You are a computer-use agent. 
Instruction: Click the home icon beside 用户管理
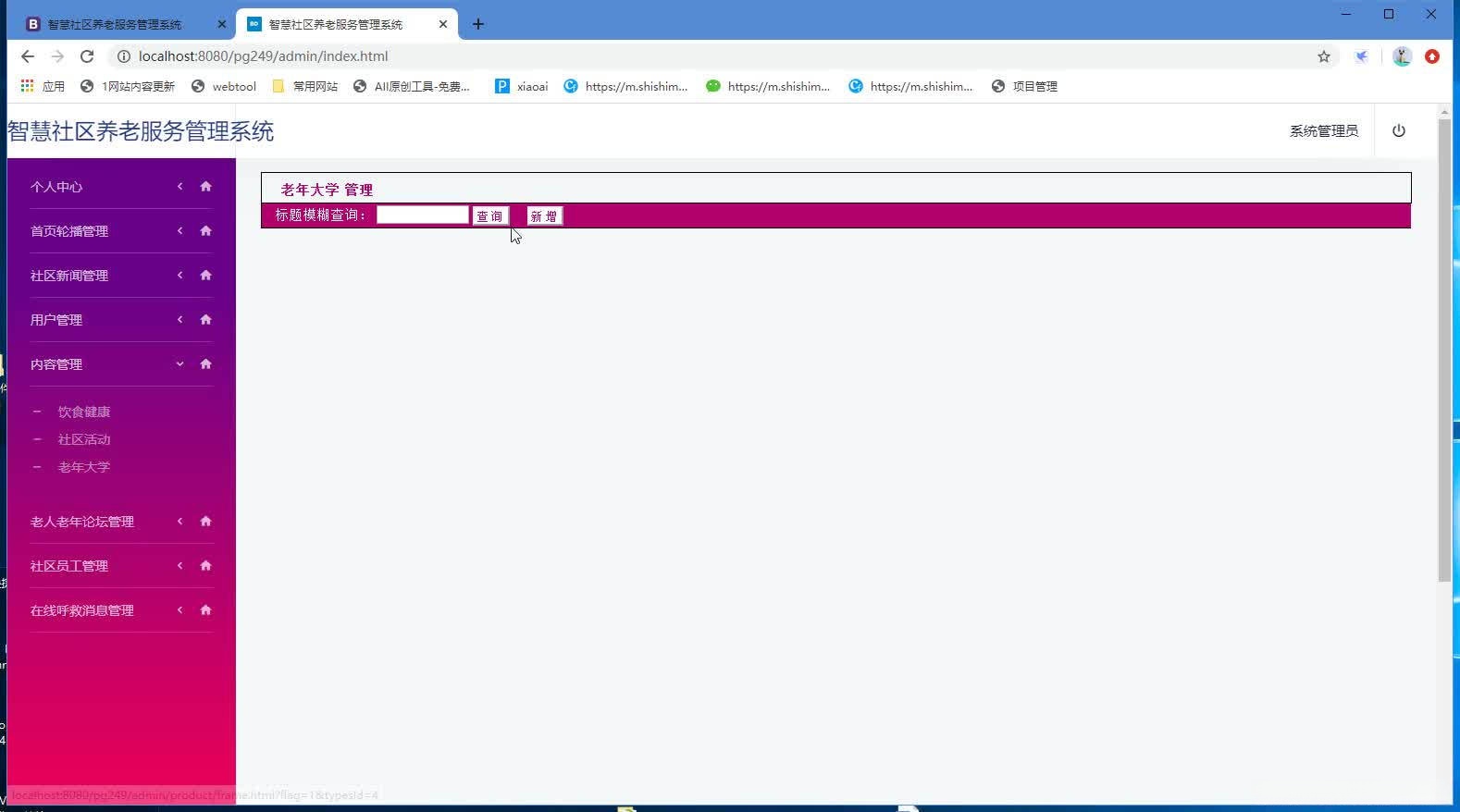tap(205, 320)
